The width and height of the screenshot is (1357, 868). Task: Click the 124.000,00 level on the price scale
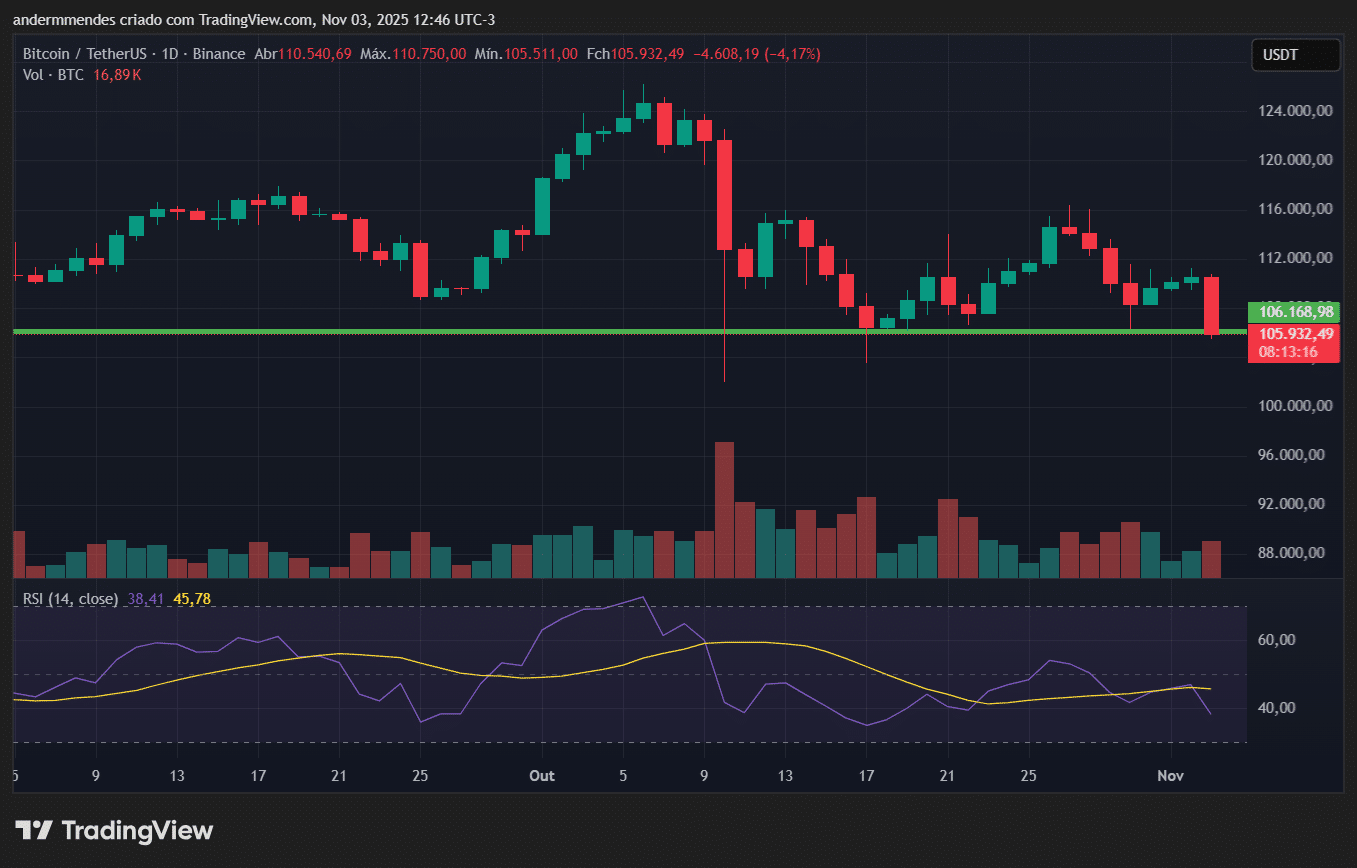click(x=1295, y=110)
